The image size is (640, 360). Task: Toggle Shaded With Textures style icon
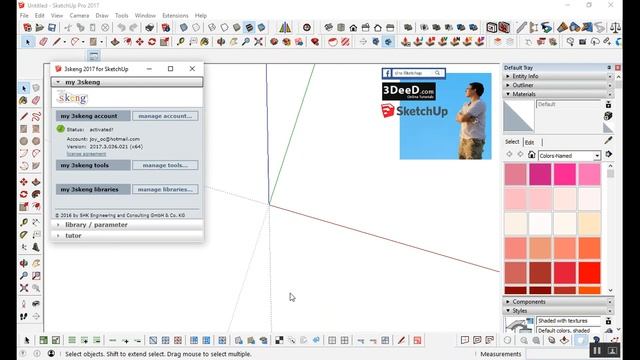point(249,28)
